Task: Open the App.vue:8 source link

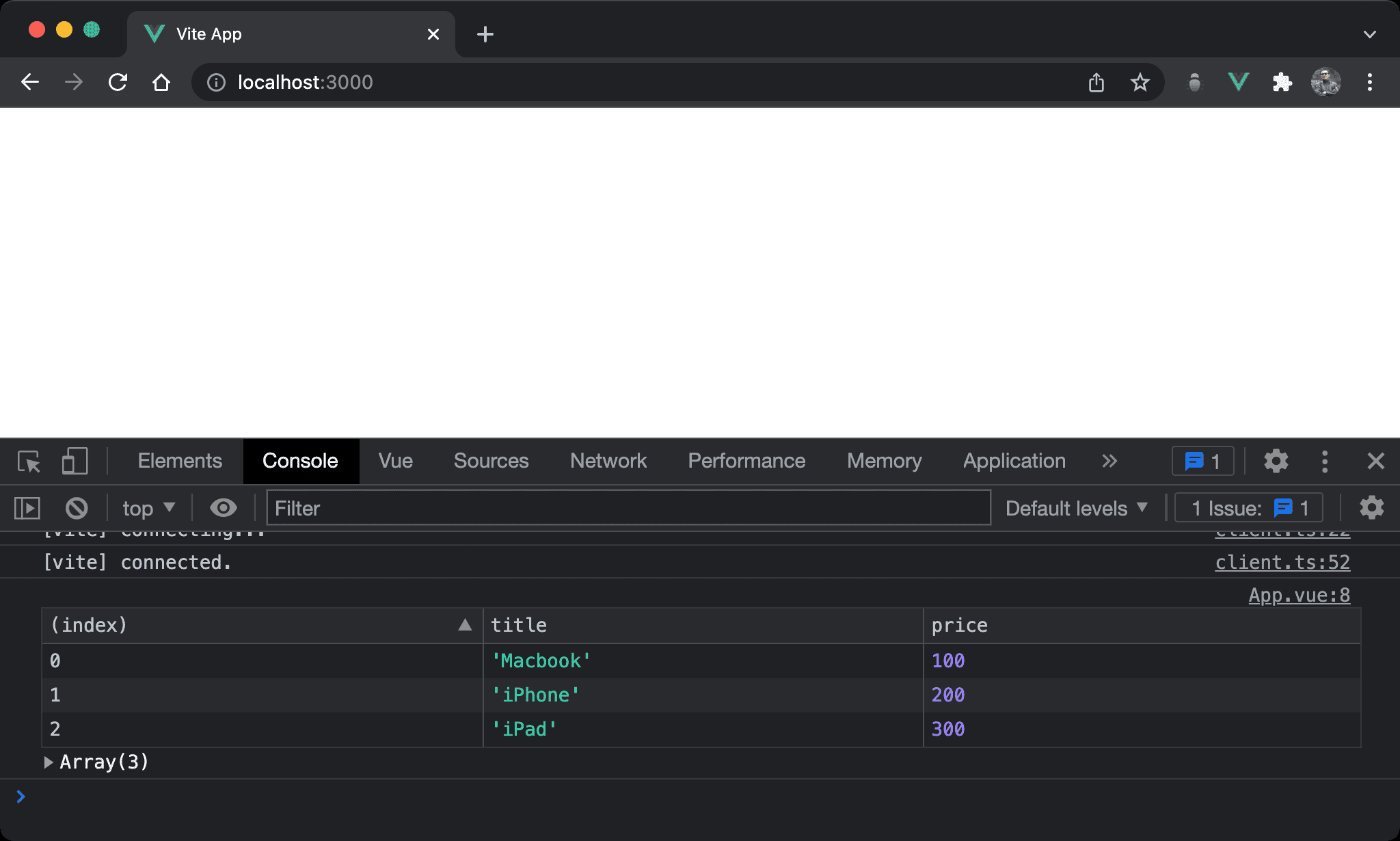Action: click(x=1299, y=596)
